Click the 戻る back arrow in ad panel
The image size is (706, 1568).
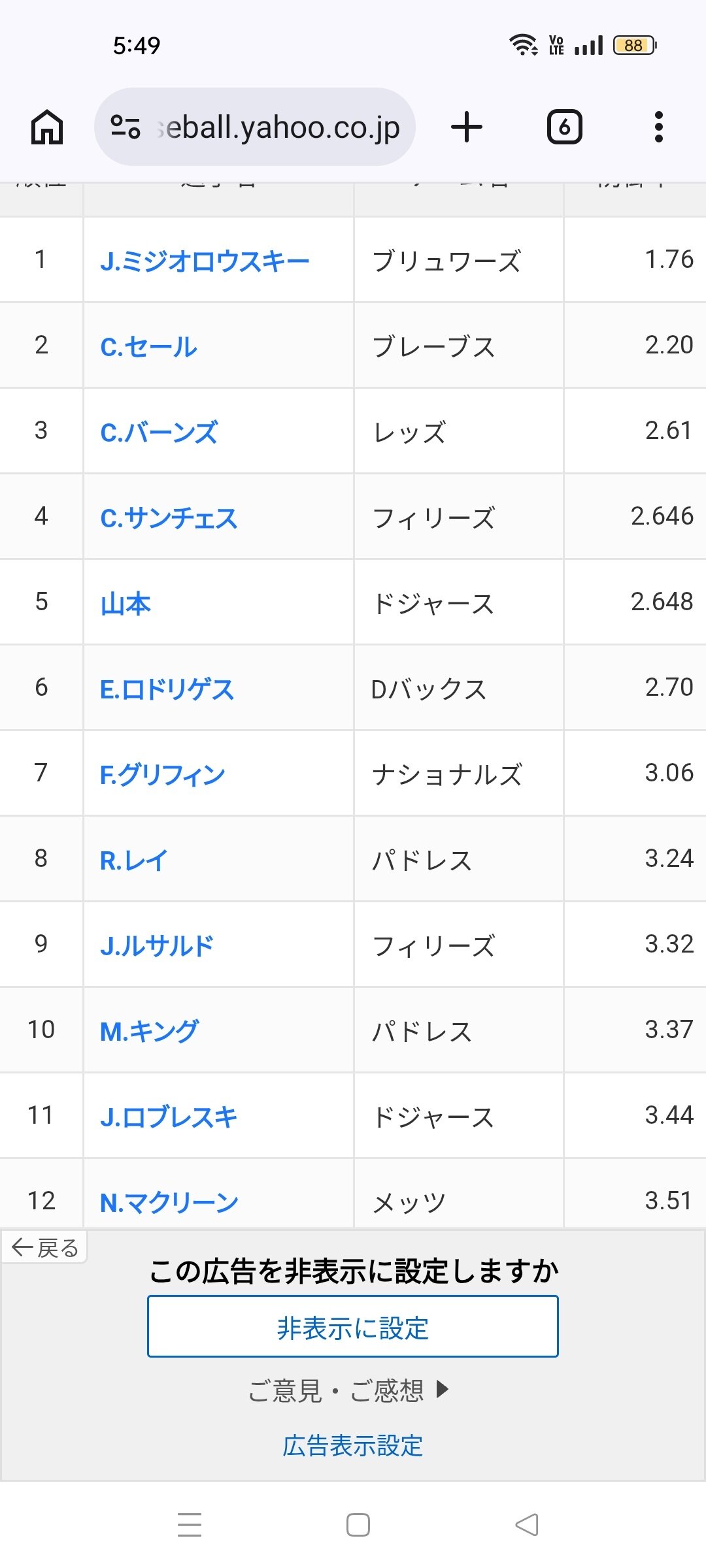(x=44, y=1247)
